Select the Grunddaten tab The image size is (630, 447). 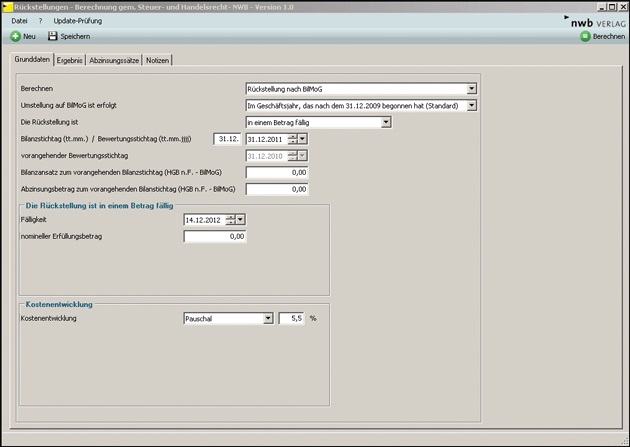pos(32,60)
